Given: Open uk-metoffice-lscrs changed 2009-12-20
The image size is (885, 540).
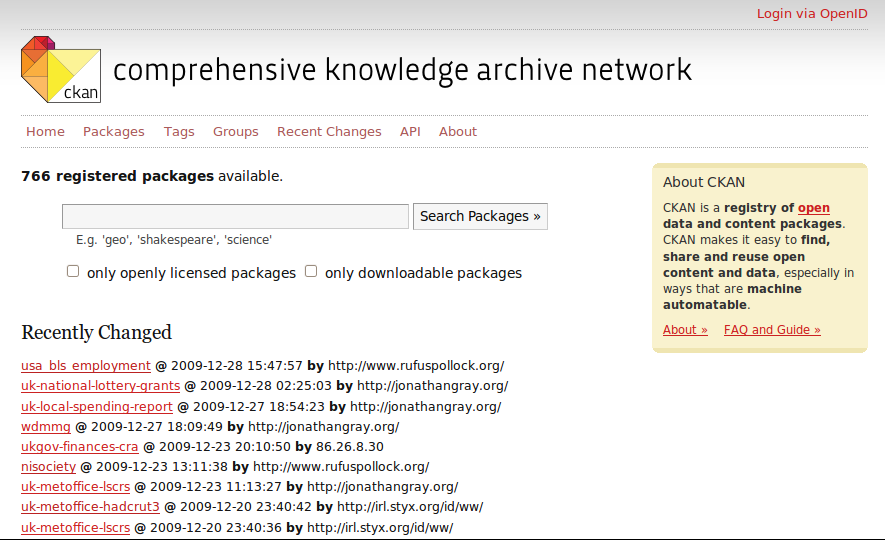Looking at the screenshot, I should click(x=76, y=528).
